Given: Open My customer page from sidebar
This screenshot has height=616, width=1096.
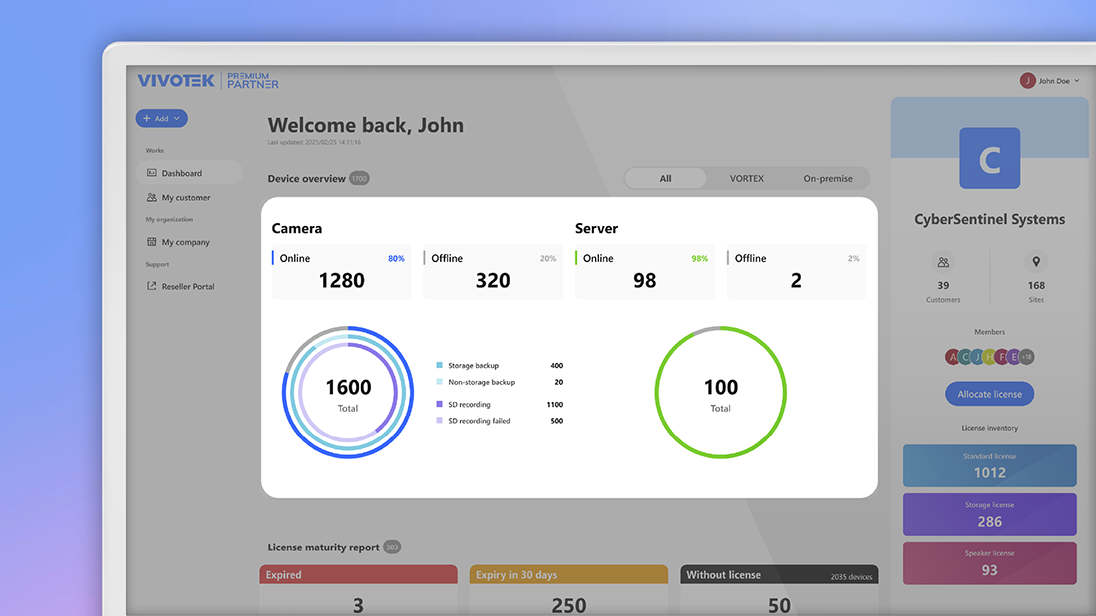Looking at the screenshot, I should 186,198.
